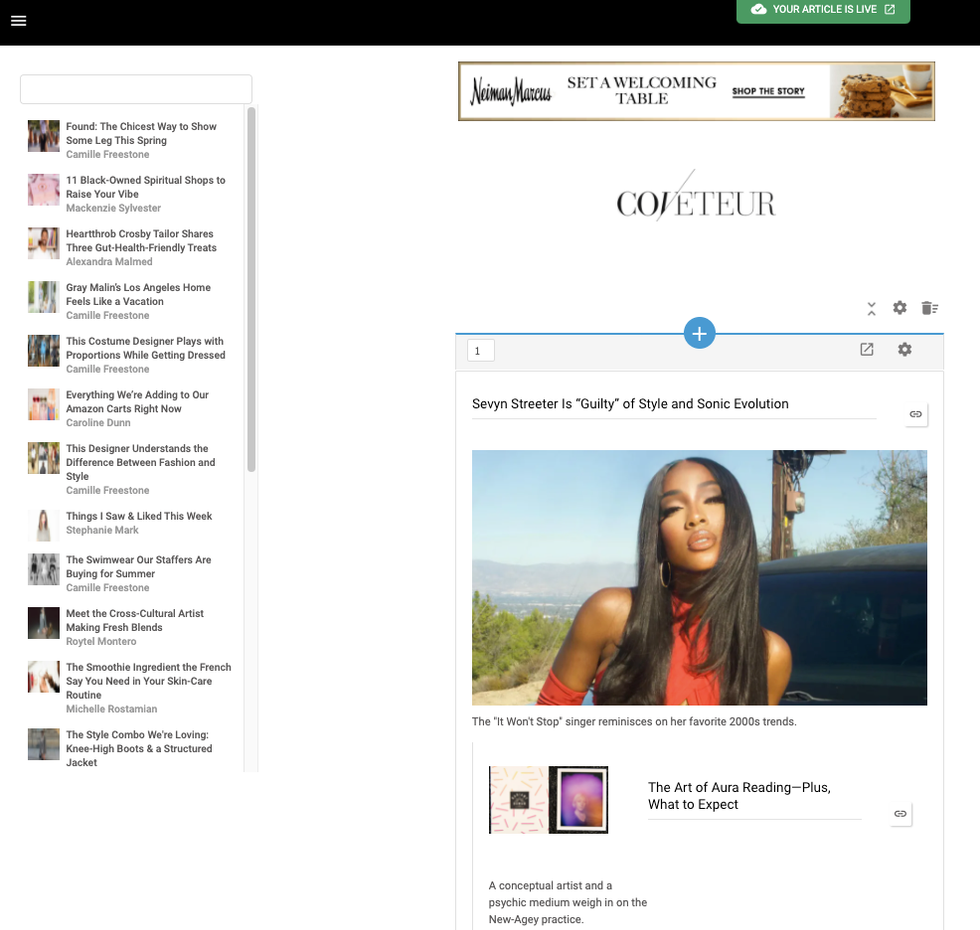Click the link icon beside Sevyn Streeter headline
Viewport: 980px width, 930px height.
(x=915, y=414)
